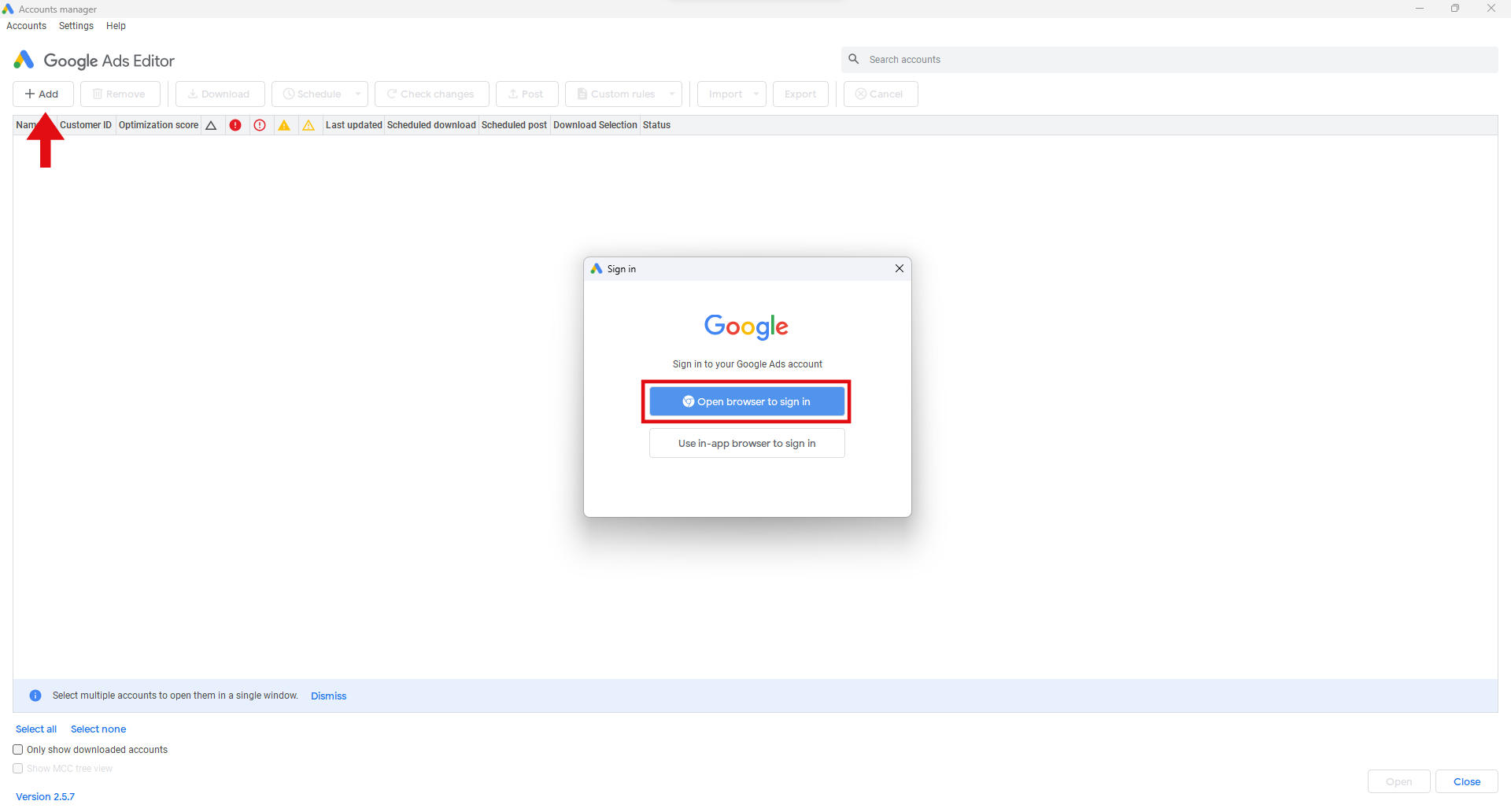The image size is (1511, 812).
Task: Expand the Schedule dropdown arrow
Action: coord(358,94)
